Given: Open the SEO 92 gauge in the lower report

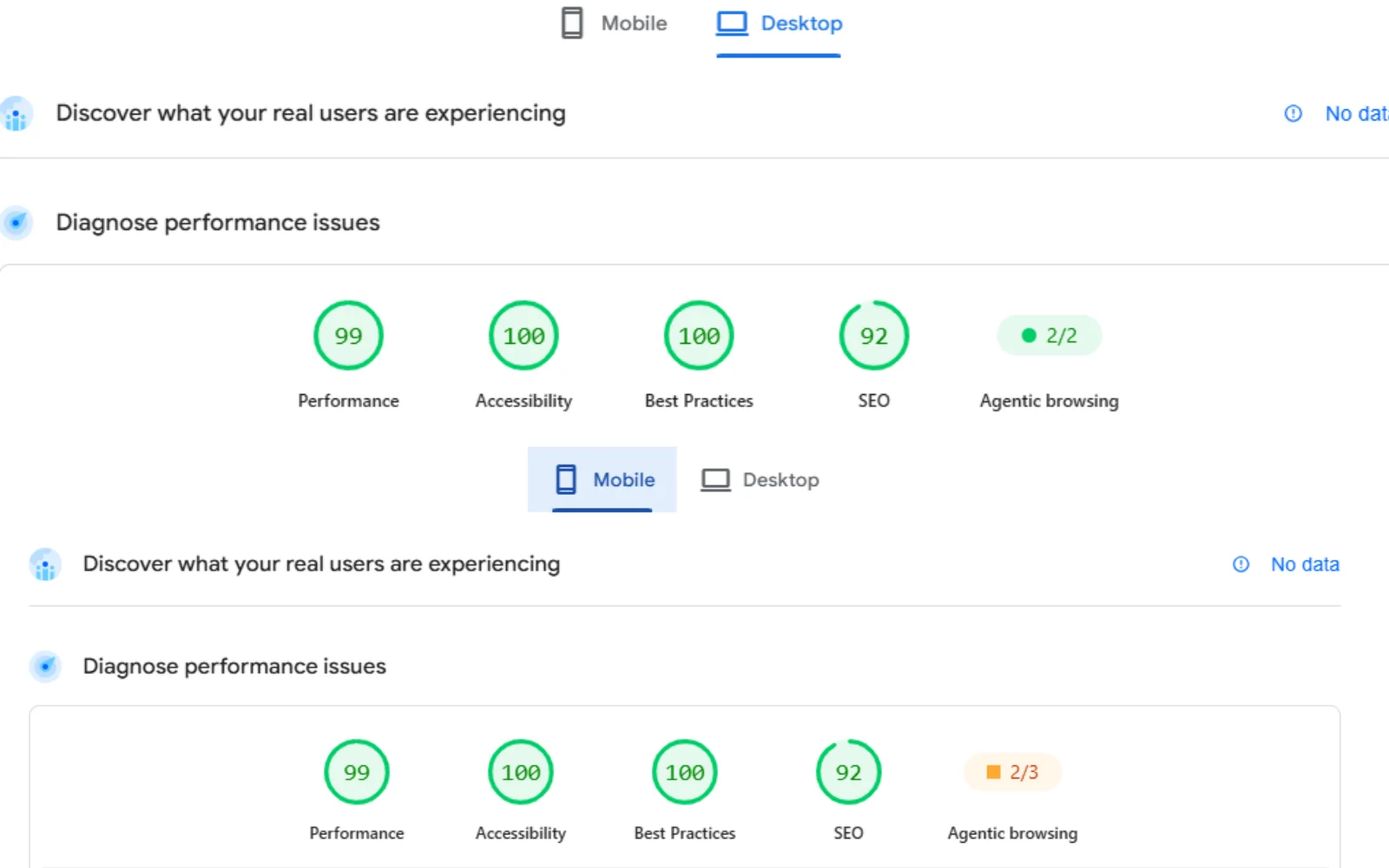Looking at the screenshot, I should click(849, 772).
